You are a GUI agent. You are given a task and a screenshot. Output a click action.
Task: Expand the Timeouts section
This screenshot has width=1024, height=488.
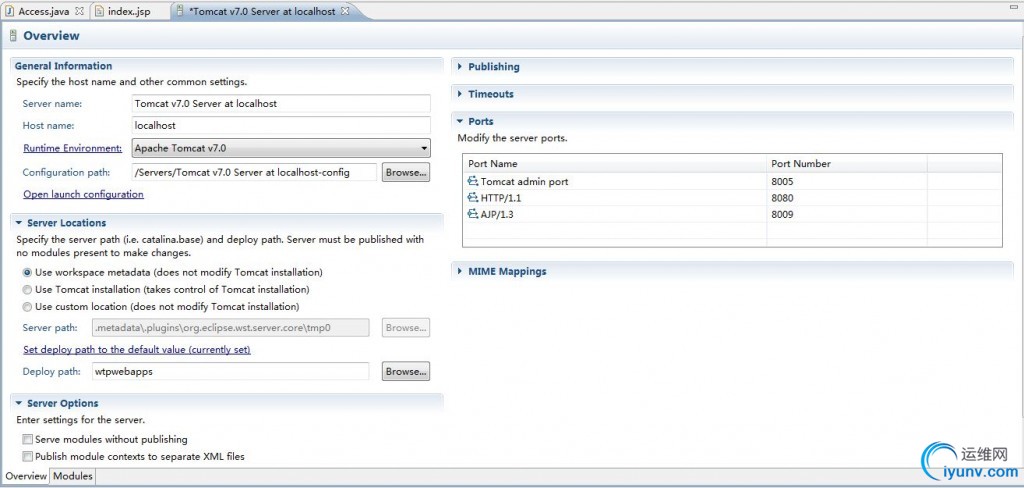pos(460,94)
